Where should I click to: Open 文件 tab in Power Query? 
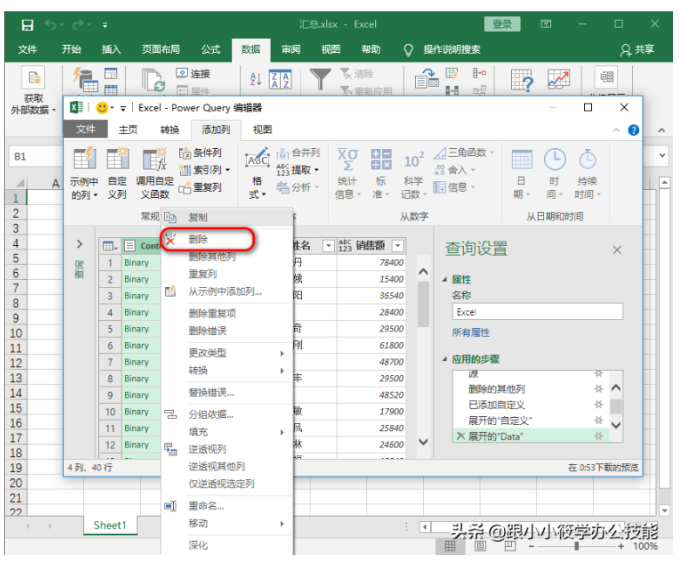tap(85, 129)
